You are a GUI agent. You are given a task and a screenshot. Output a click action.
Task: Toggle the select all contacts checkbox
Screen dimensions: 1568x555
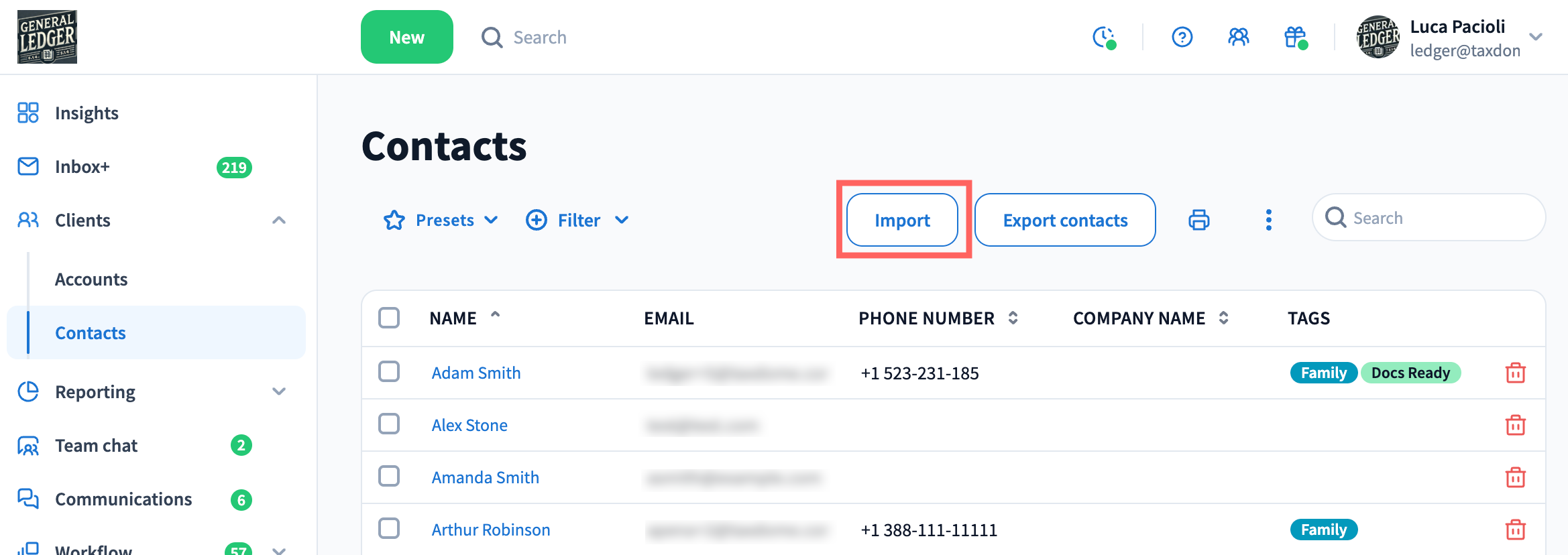point(389,318)
